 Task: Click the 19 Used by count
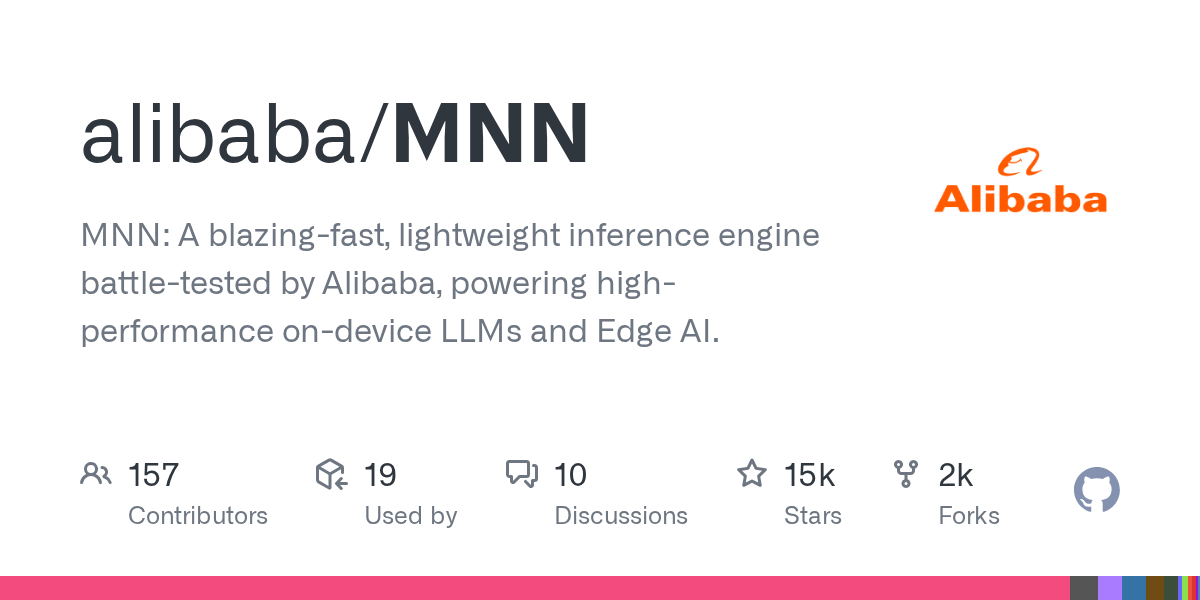click(x=380, y=474)
